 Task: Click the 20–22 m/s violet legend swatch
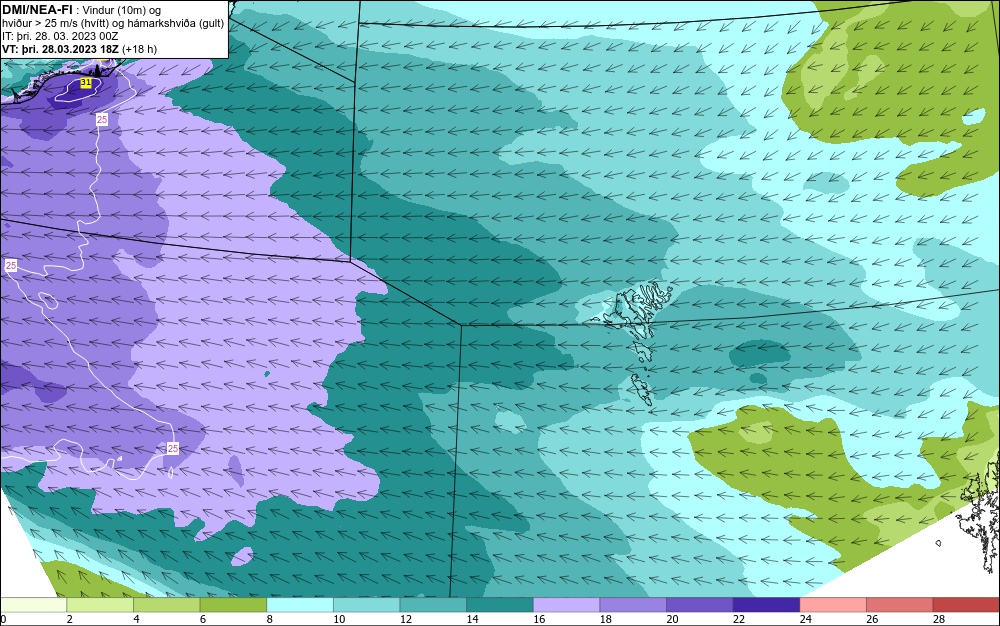700,605
